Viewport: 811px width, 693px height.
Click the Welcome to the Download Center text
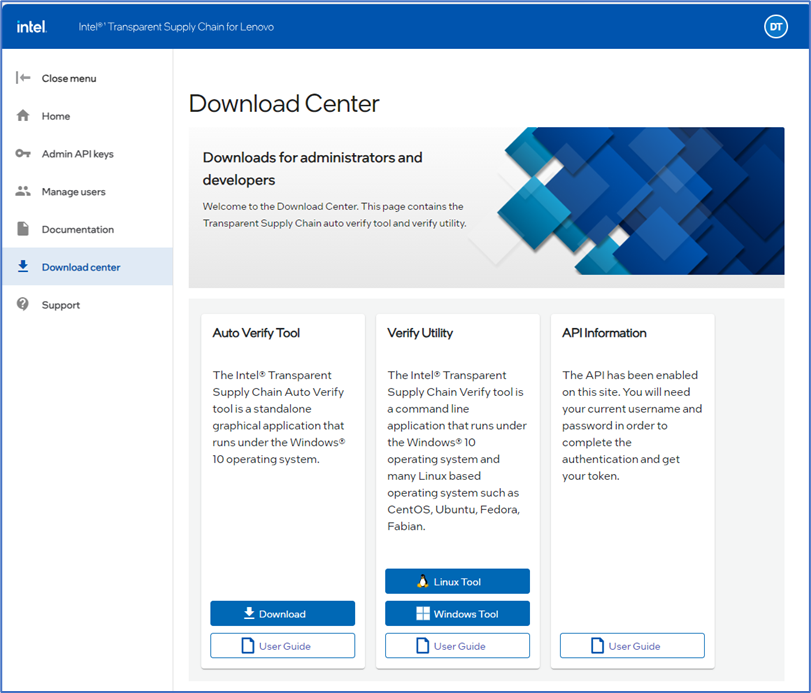[335, 215]
